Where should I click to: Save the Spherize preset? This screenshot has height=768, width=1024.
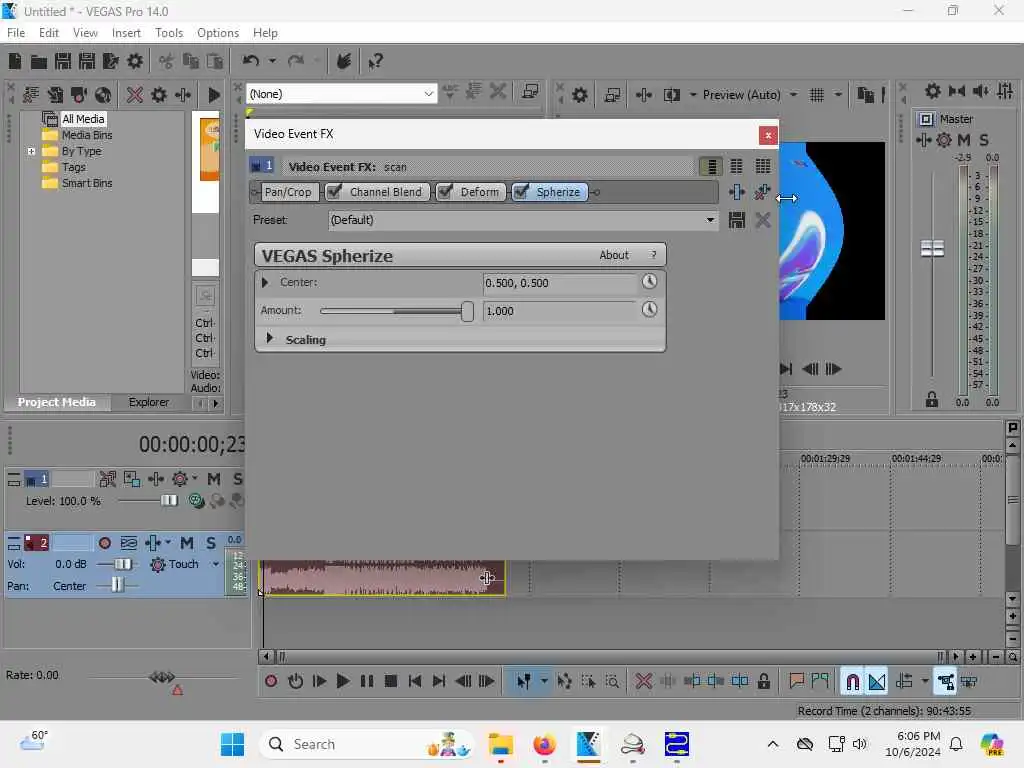pyautogui.click(x=737, y=220)
